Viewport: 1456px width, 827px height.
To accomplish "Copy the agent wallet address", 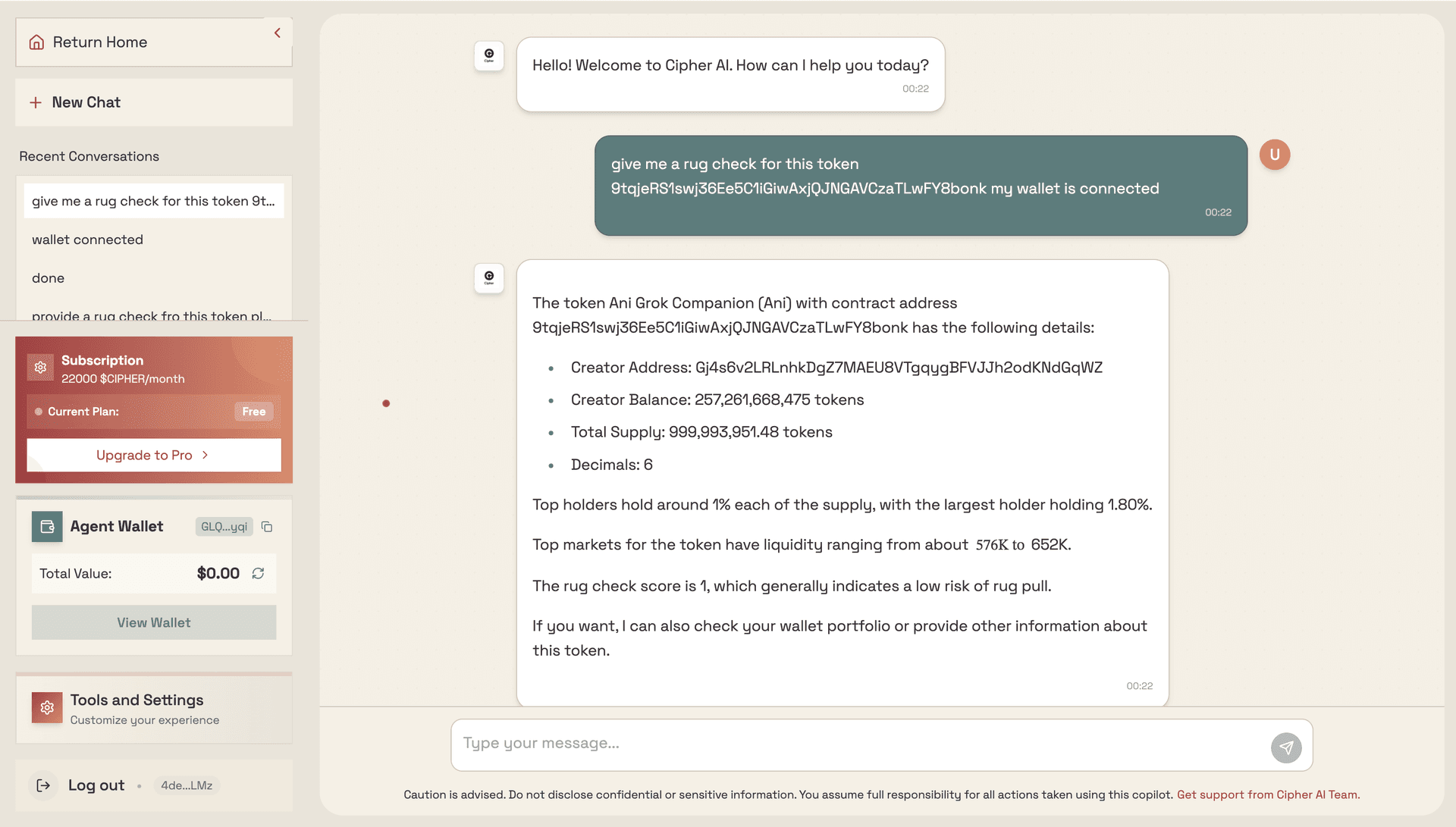I will coord(267,527).
